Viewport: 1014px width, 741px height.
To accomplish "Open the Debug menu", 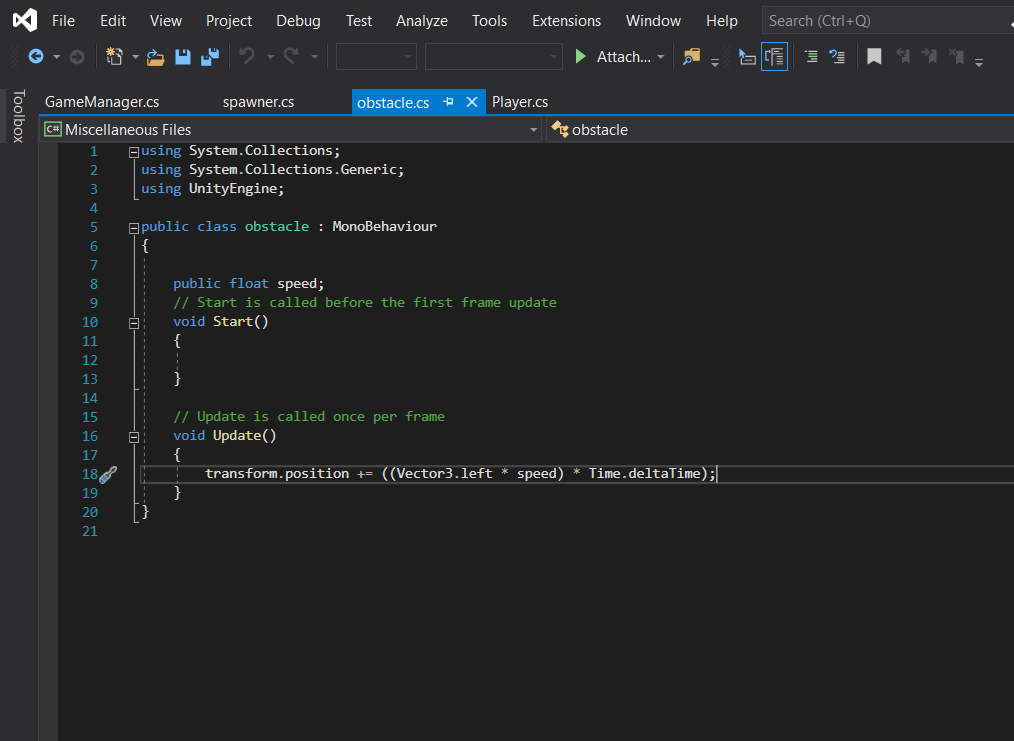I will [x=298, y=20].
